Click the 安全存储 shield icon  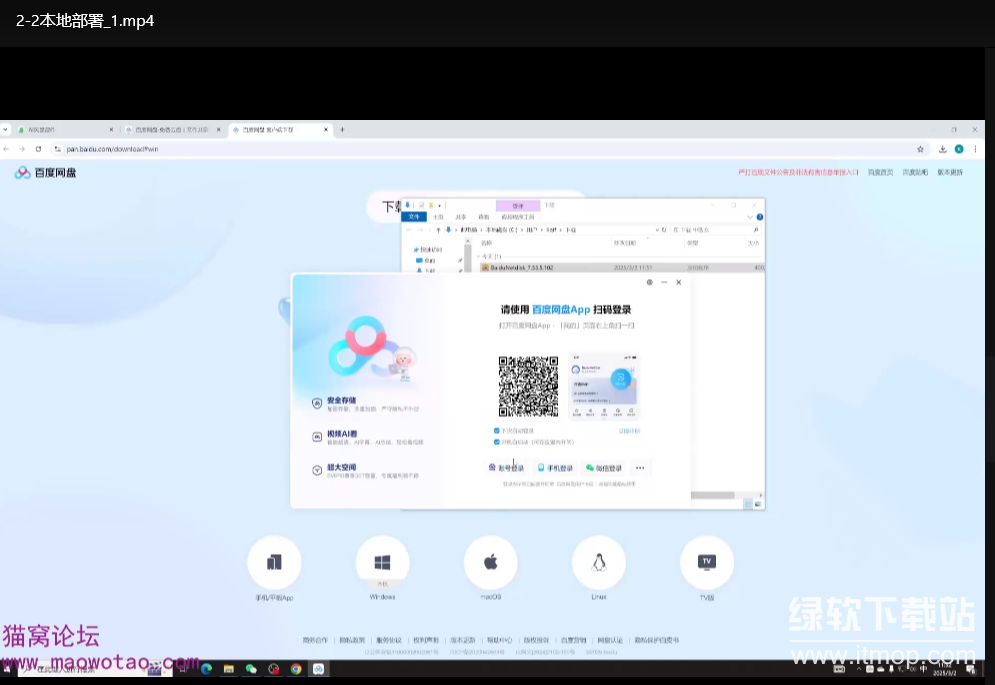click(x=317, y=404)
